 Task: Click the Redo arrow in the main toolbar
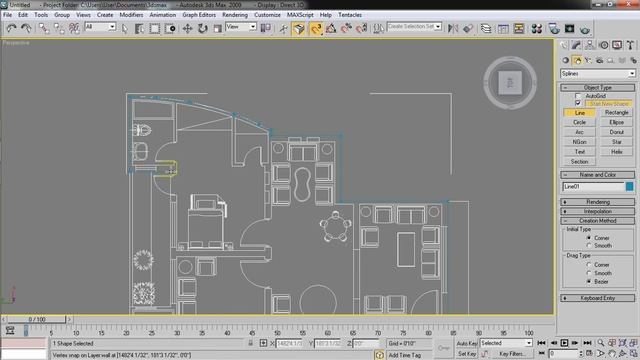[26, 28]
